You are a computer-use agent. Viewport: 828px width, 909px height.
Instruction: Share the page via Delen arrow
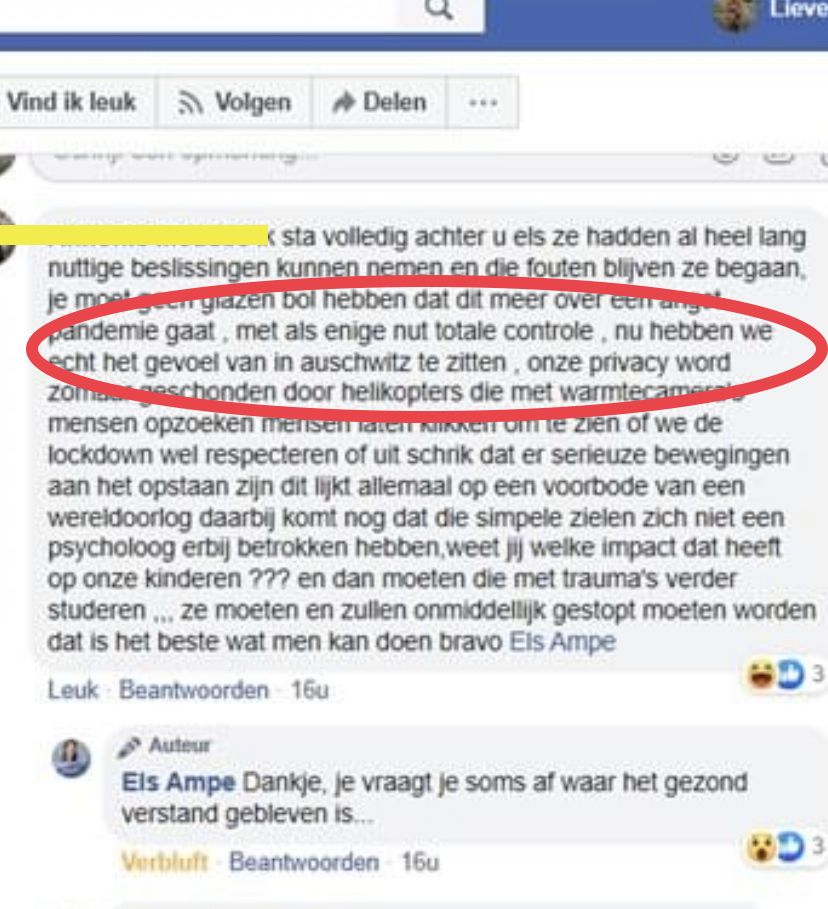(380, 102)
